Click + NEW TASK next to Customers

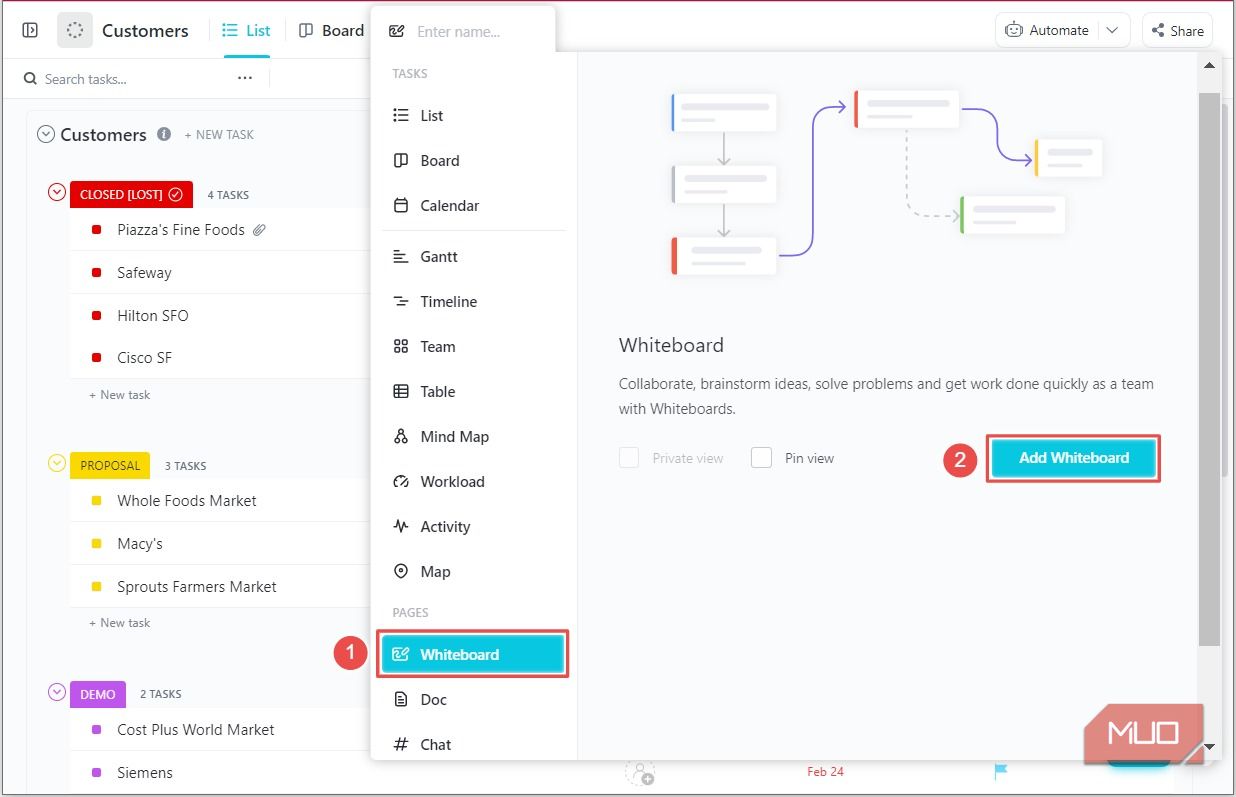tap(219, 135)
